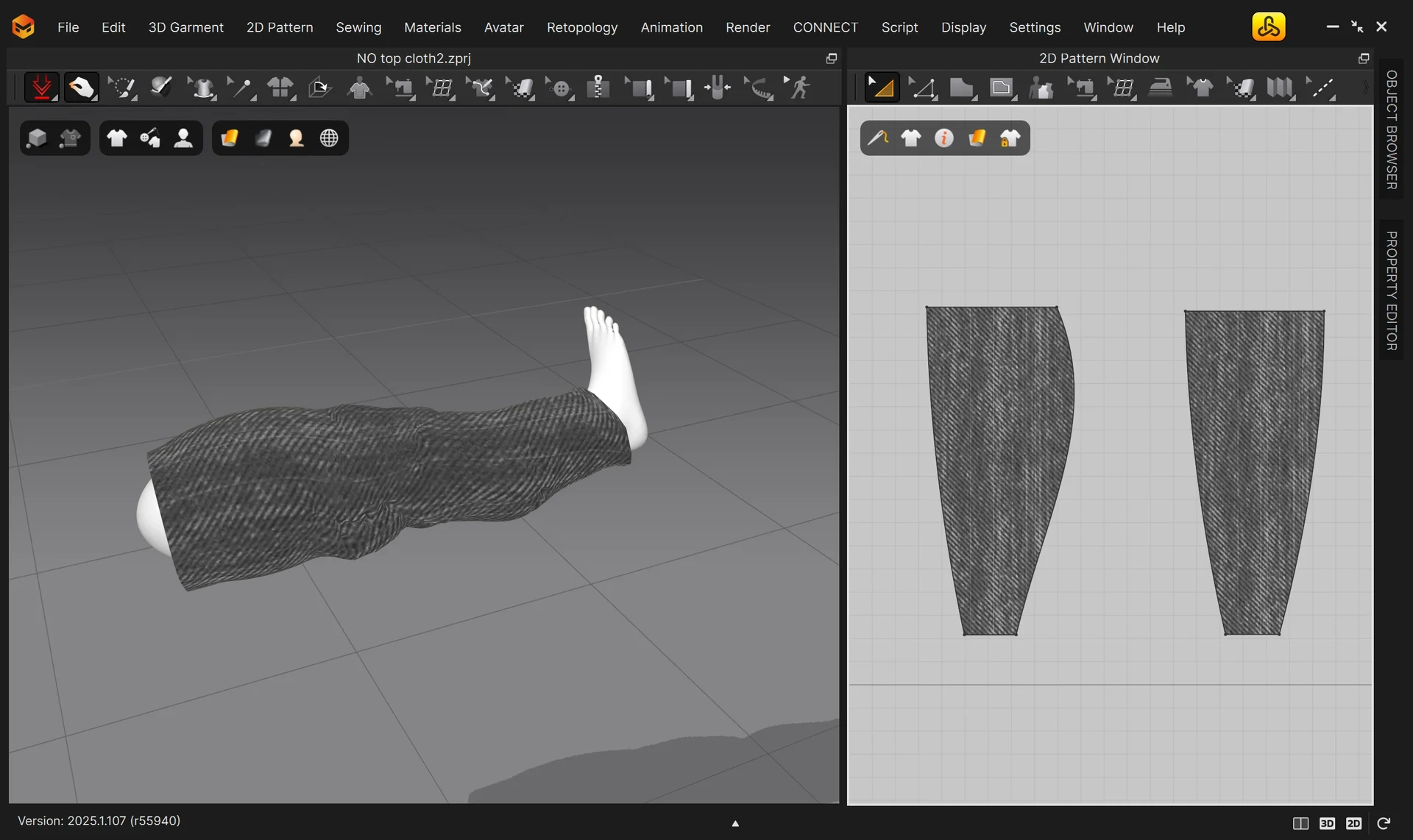Open the Materials menu
The height and width of the screenshot is (840, 1413).
(433, 27)
